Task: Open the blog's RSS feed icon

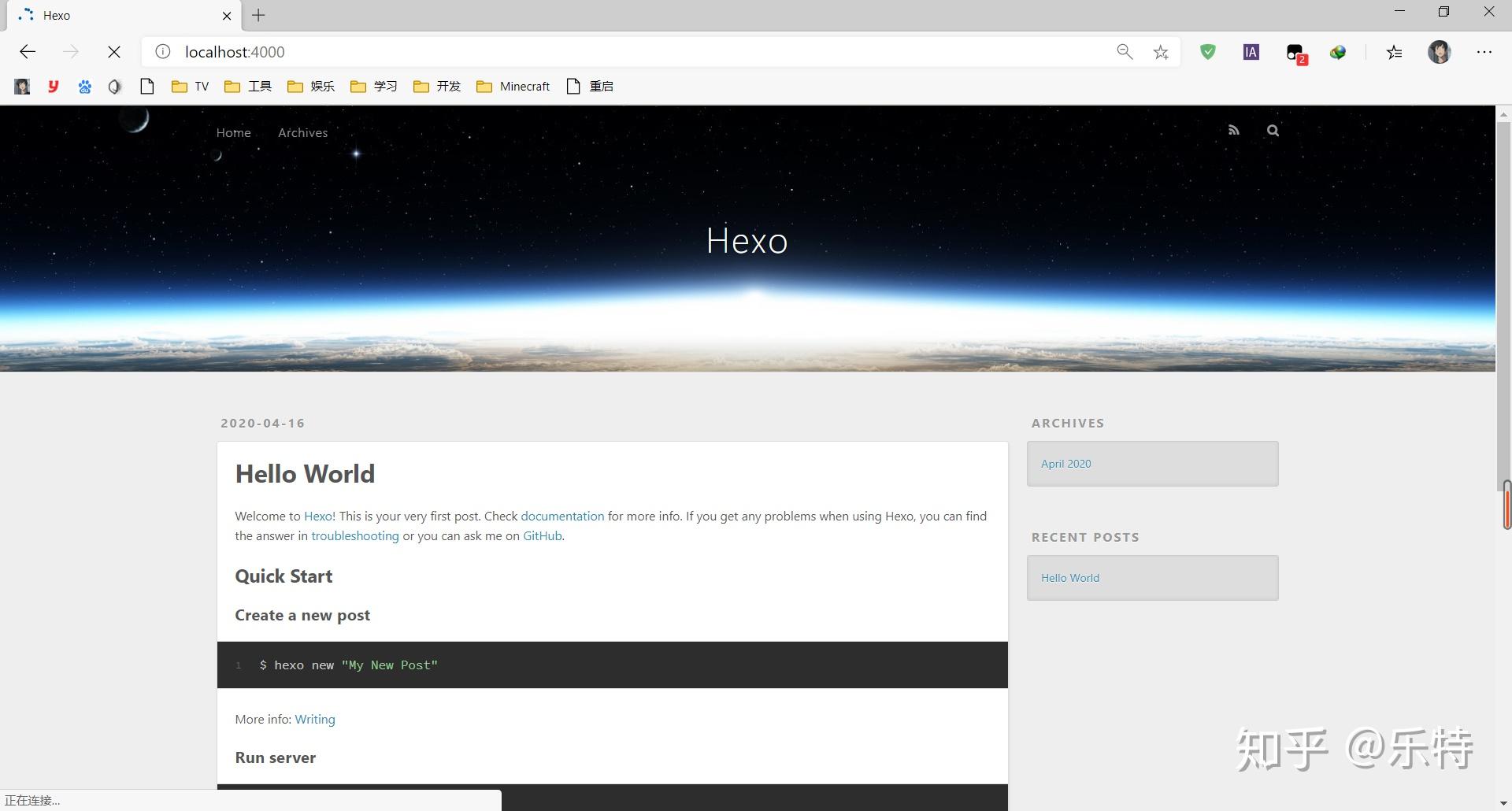Action: pos(1233,130)
